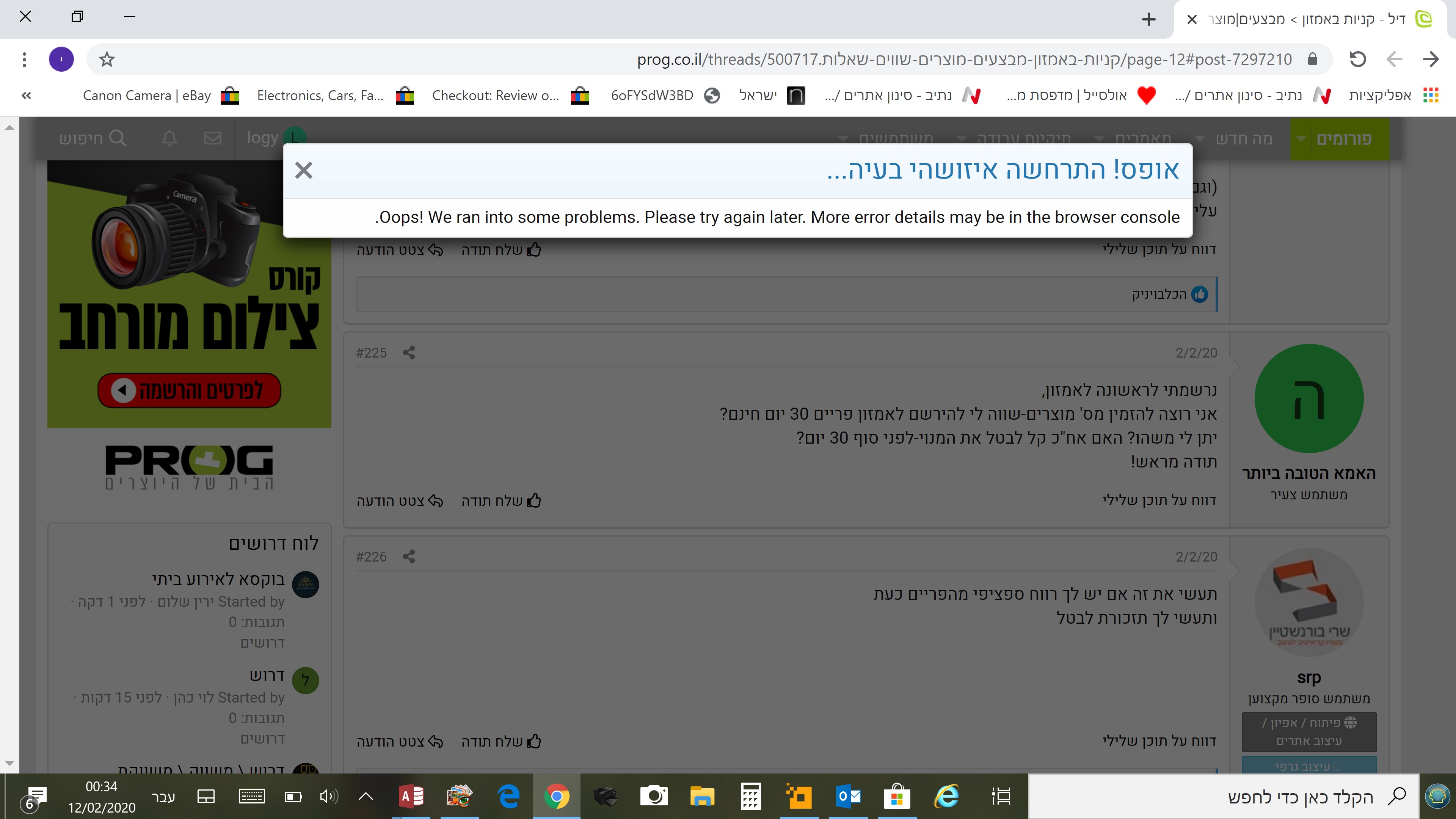The height and width of the screenshot is (819, 1456).
Task: Open the inbox envelope icon
Action: coord(212,138)
